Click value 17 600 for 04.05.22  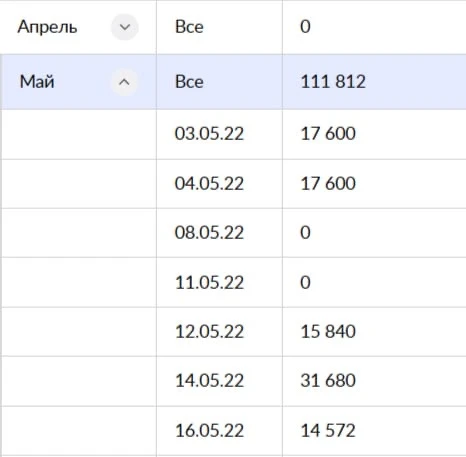[x=328, y=183]
